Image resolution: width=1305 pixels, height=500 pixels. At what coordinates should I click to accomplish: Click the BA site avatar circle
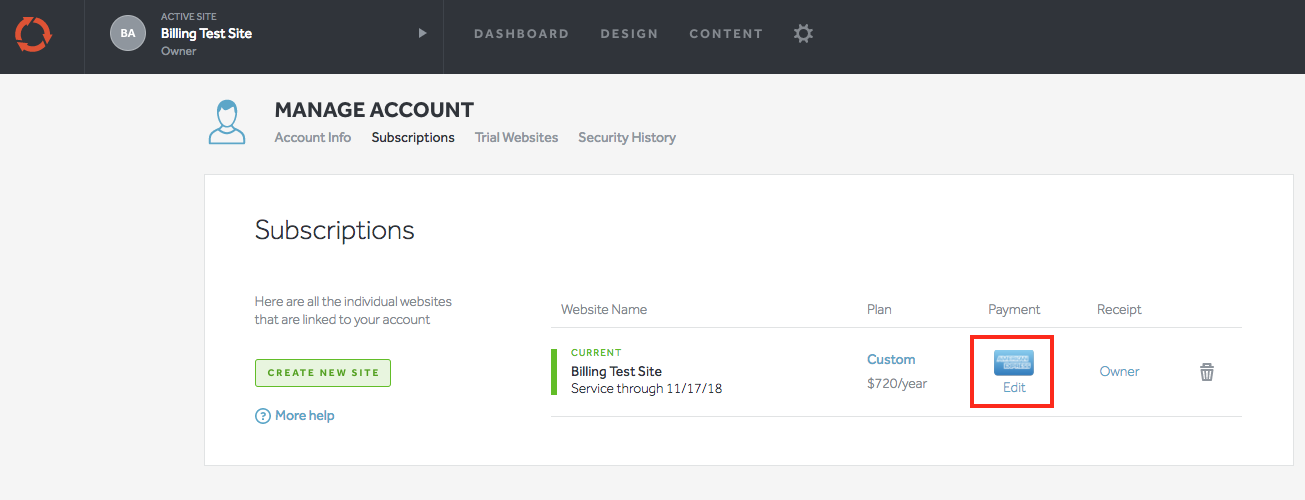pos(128,33)
